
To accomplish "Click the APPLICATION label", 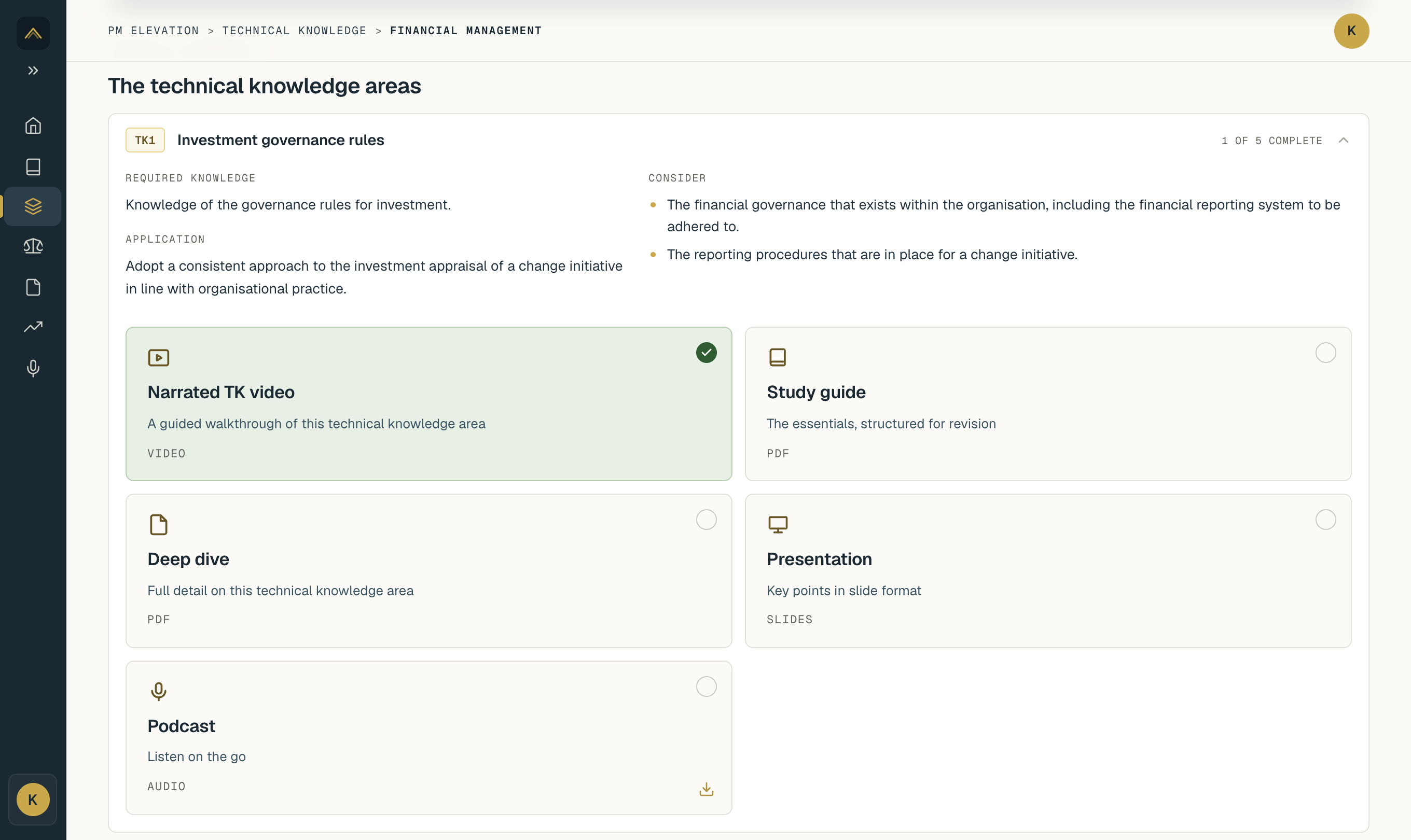I will 165,239.
